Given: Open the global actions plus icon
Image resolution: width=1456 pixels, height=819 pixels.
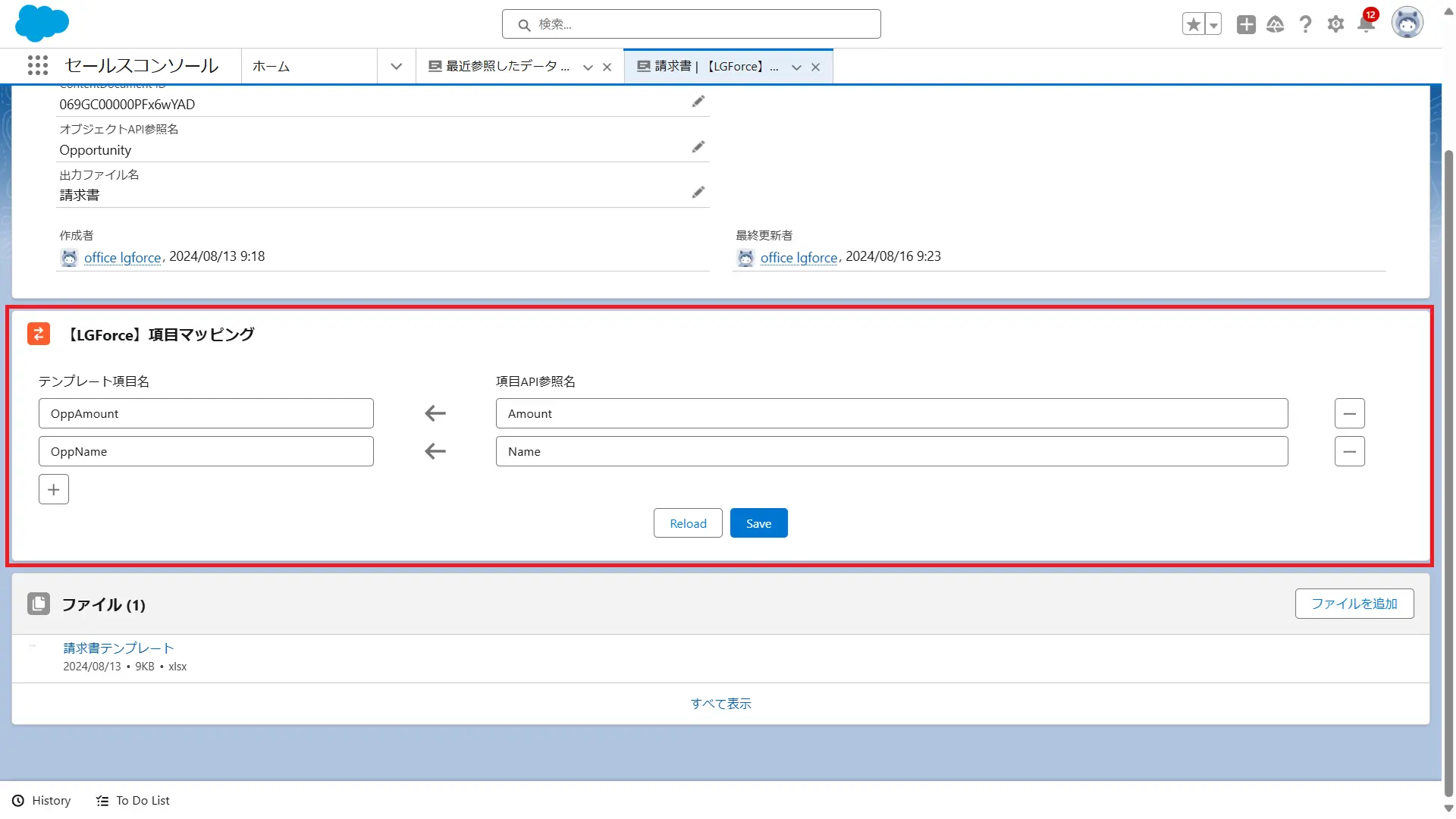Looking at the screenshot, I should pyautogui.click(x=1246, y=24).
